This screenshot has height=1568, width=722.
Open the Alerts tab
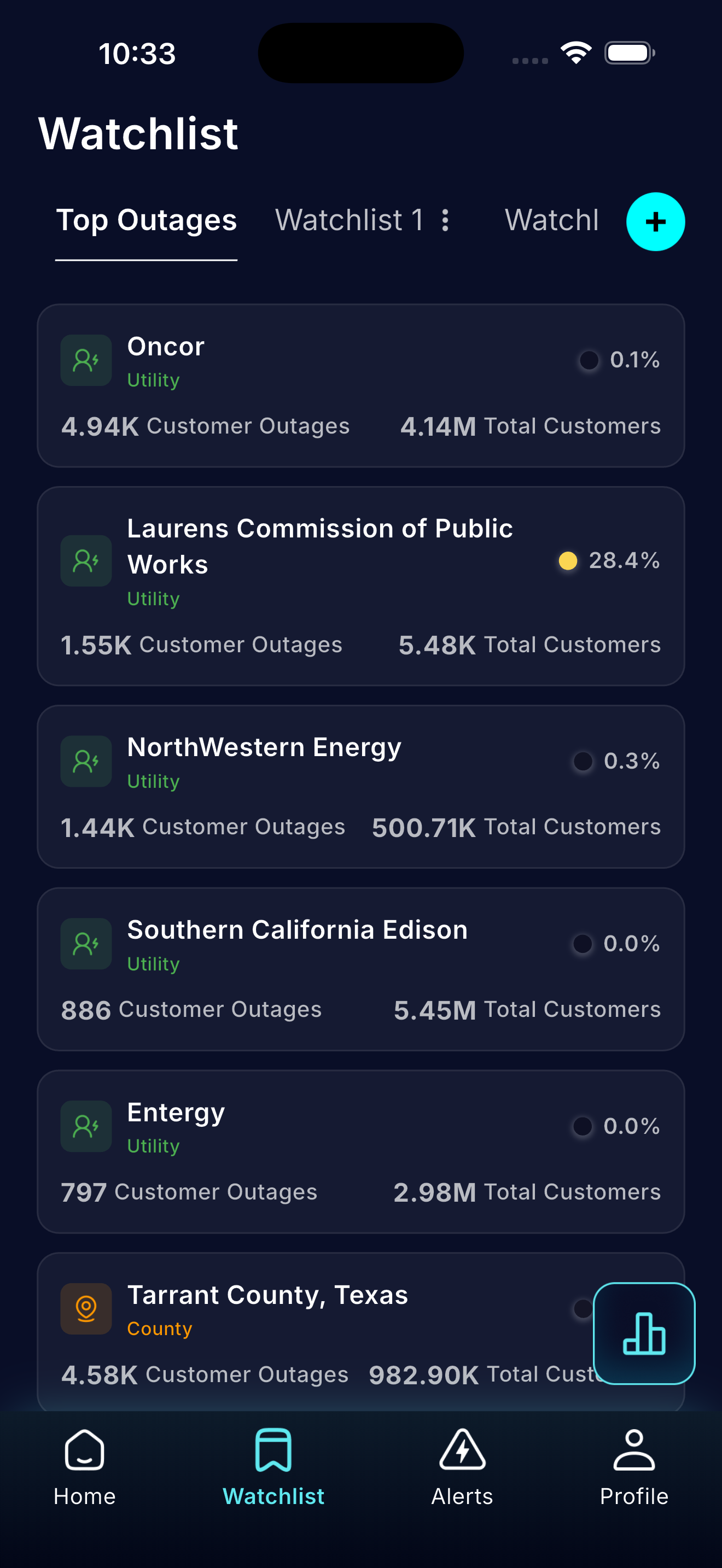462,1467
